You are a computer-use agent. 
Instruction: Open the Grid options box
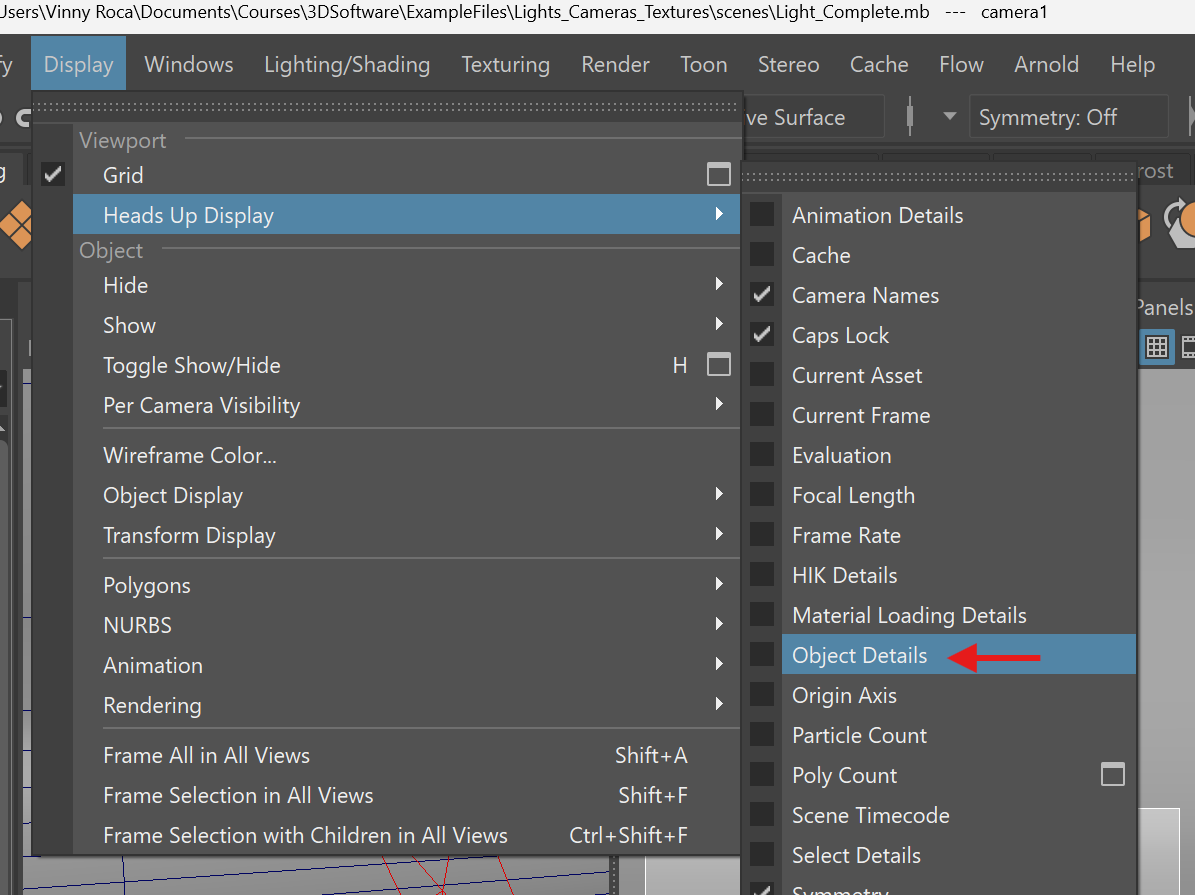pyautogui.click(x=718, y=175)
